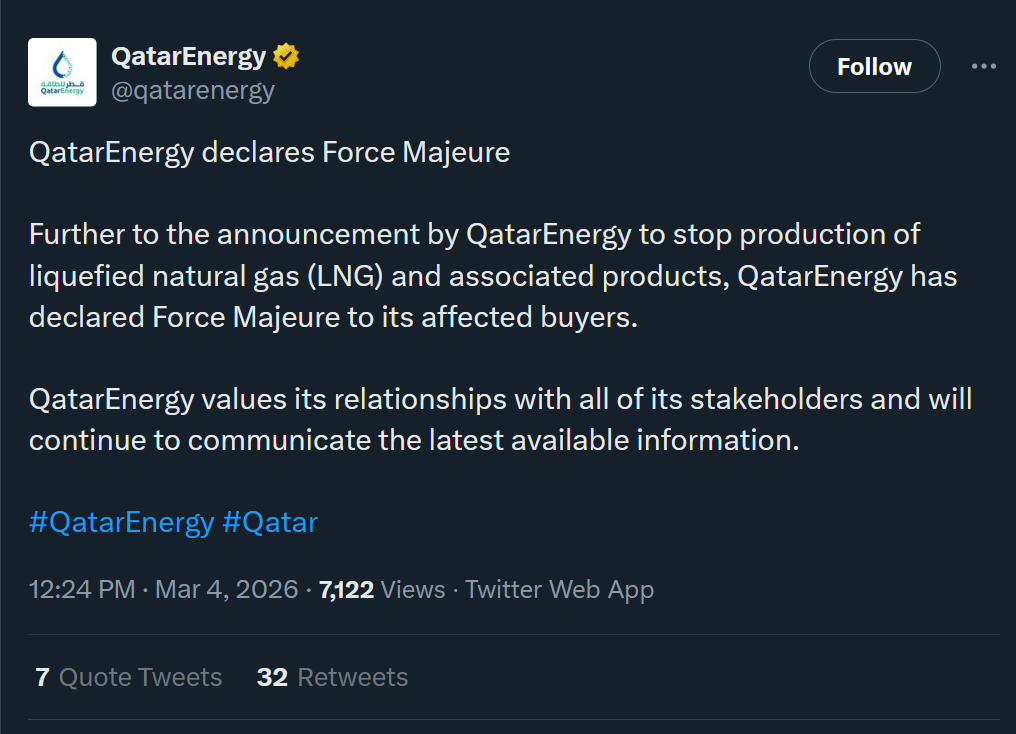Click the Twitter Web App source label
This screenshot has height=734, width=1016.
pyautogui.click(x=559, y=590)
